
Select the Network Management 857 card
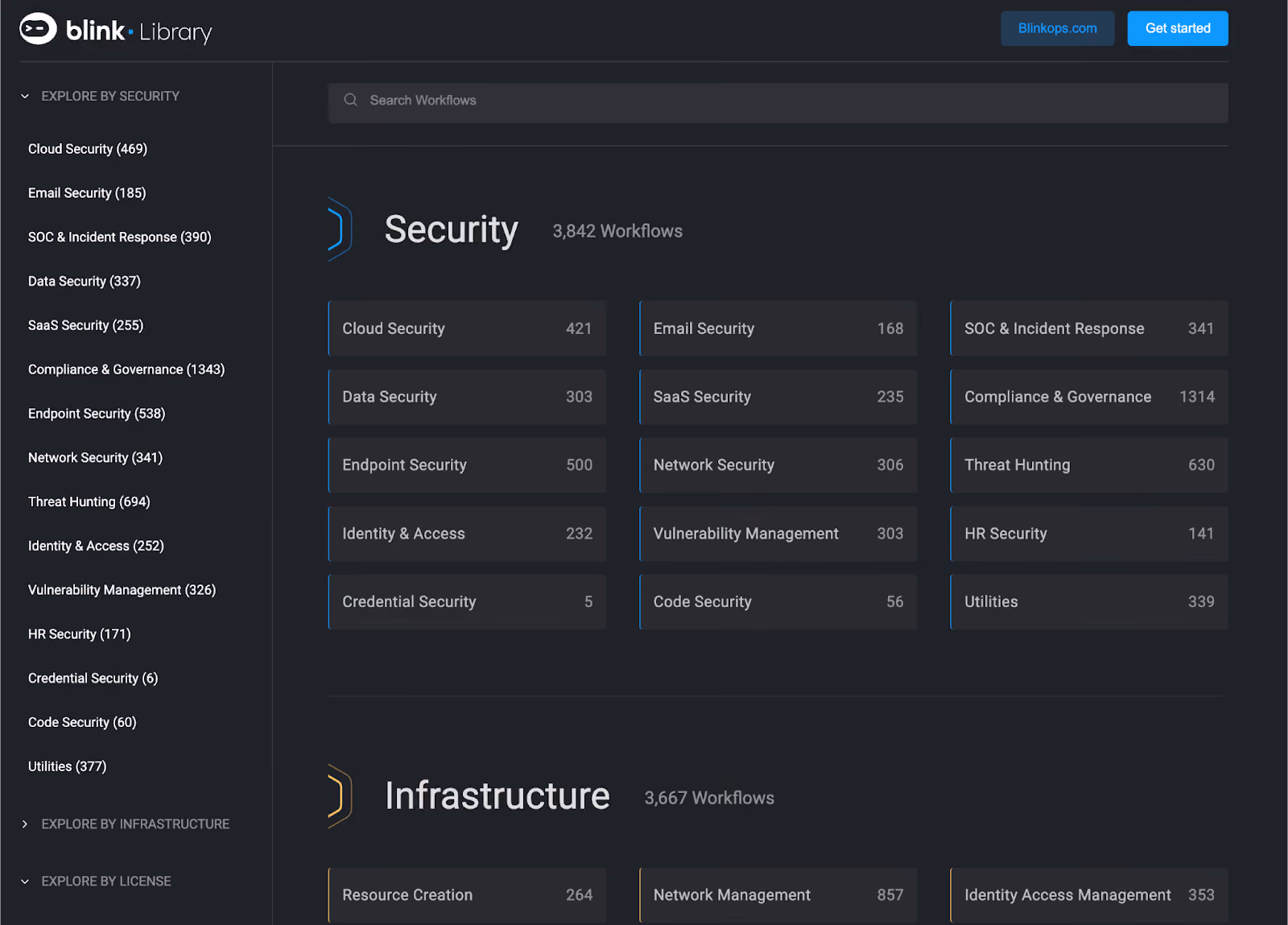click(x=778, y=895)
